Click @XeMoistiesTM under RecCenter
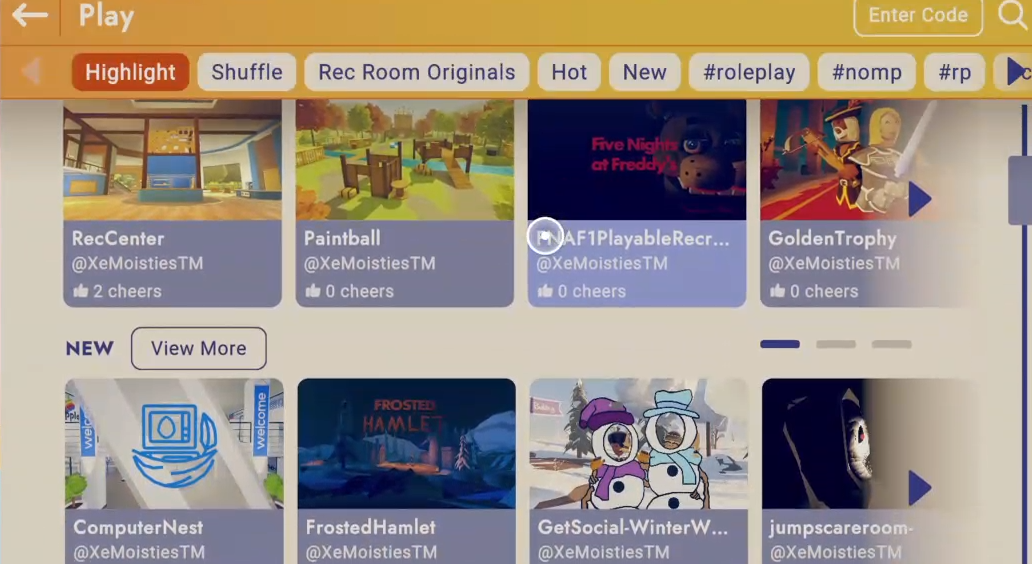Image resolution: width=1032 pixels, height=564 pixels. click(138, 263)
